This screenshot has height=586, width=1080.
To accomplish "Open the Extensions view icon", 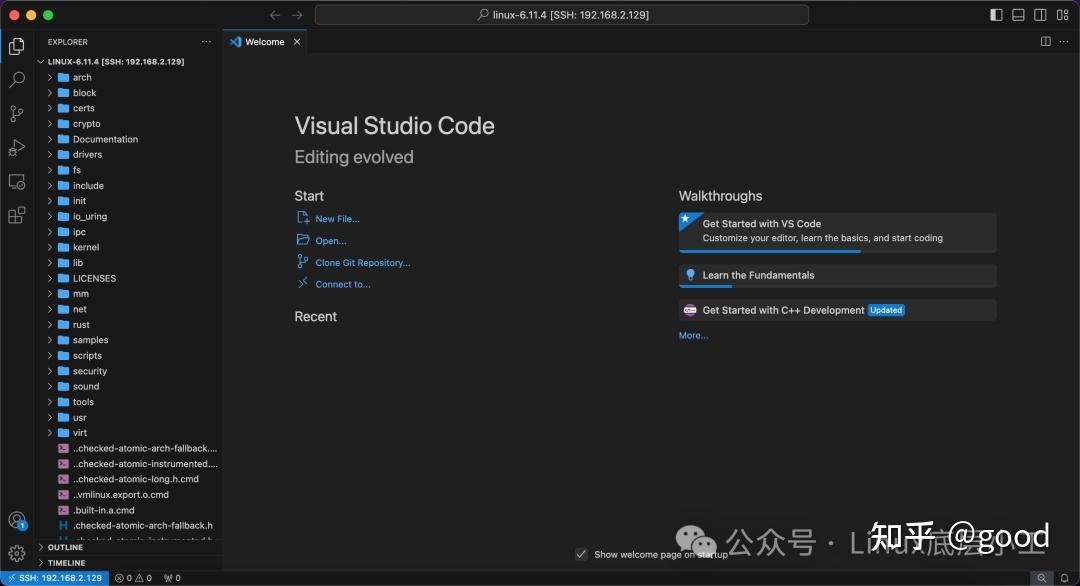I will coord(16,216).
